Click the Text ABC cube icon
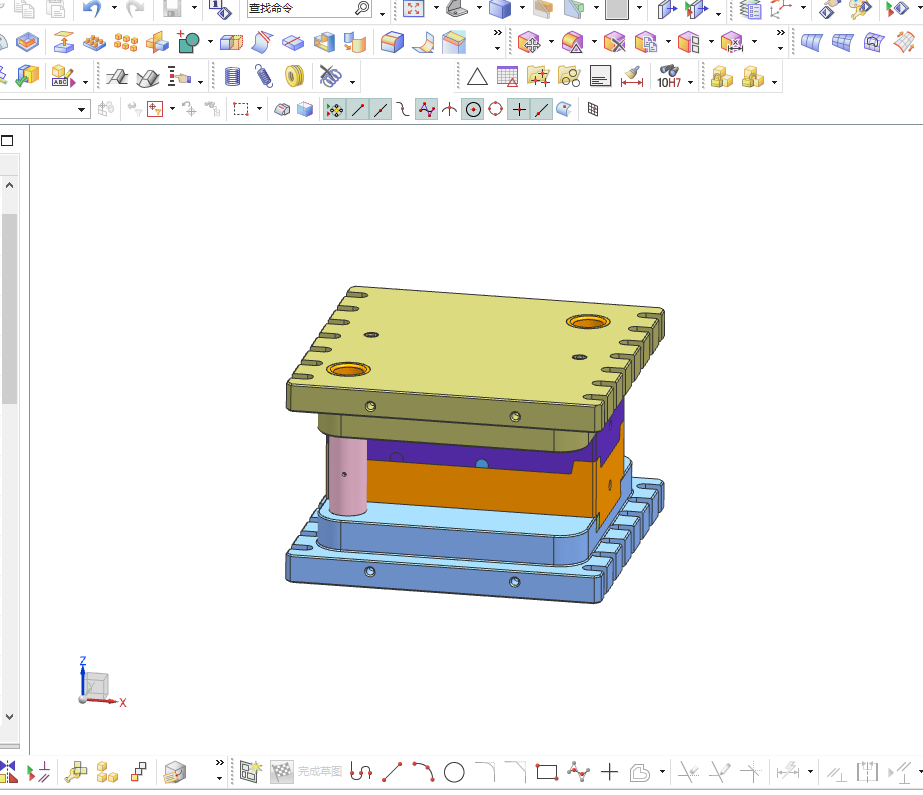 pos(62,76)
